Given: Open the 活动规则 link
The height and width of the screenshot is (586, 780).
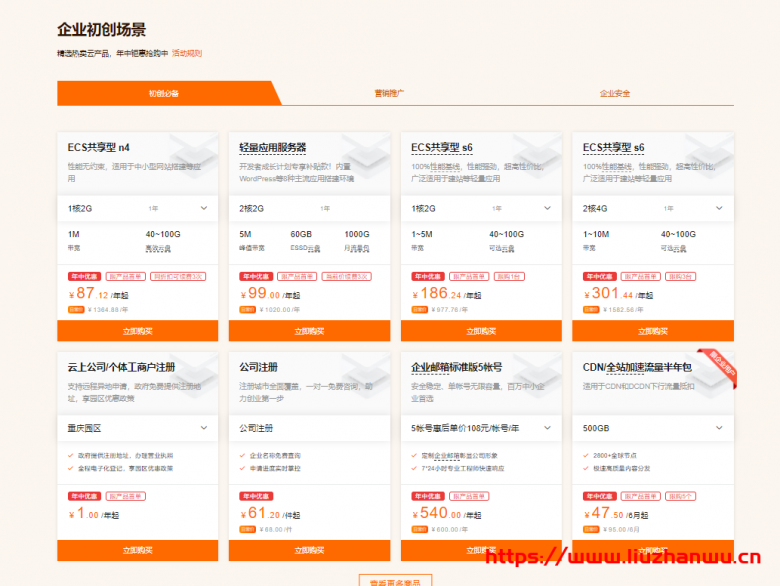Looking at the screenshot, I should click(x=187, y=53).
